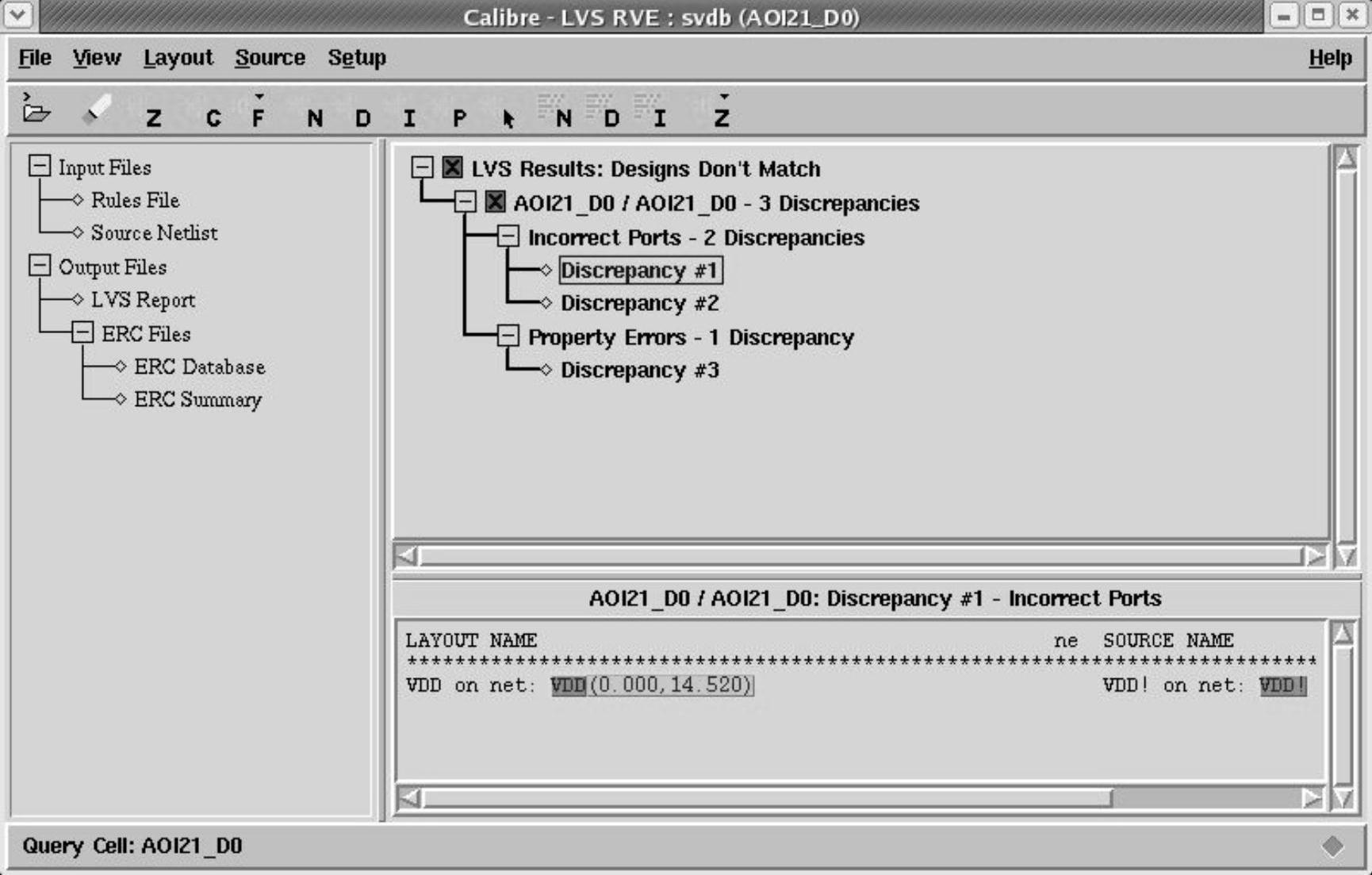Open the ERC Database entry

pos(199,367)
